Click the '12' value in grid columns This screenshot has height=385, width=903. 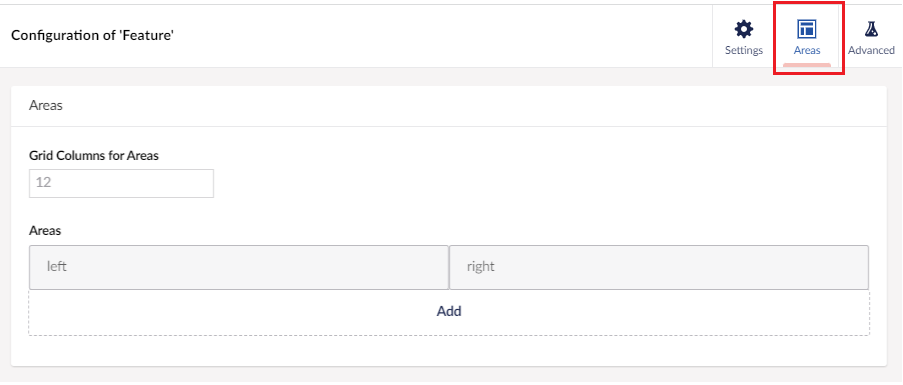(x=44, y=183)
